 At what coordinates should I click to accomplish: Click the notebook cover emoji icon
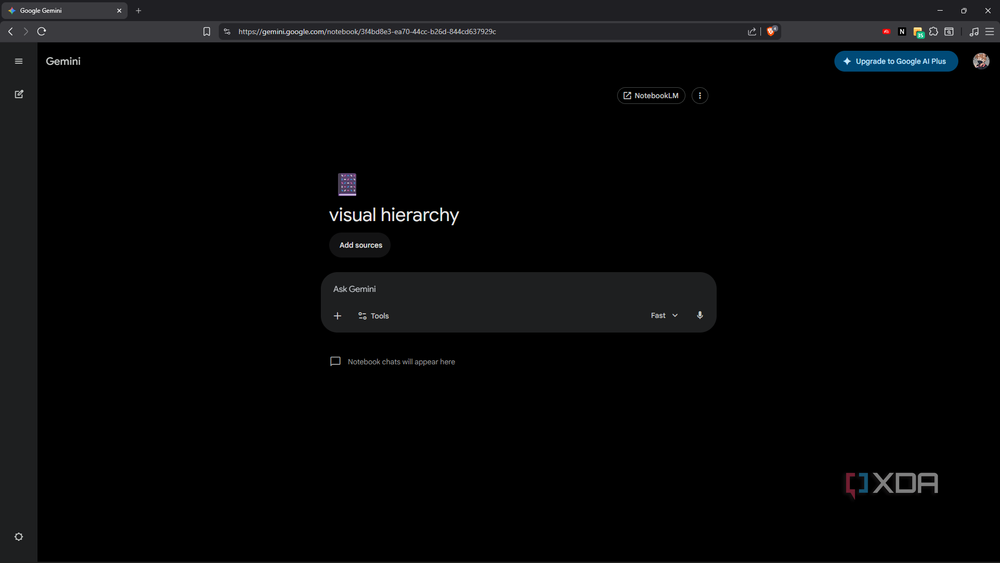pyautogui.click(x=347, y=184)
